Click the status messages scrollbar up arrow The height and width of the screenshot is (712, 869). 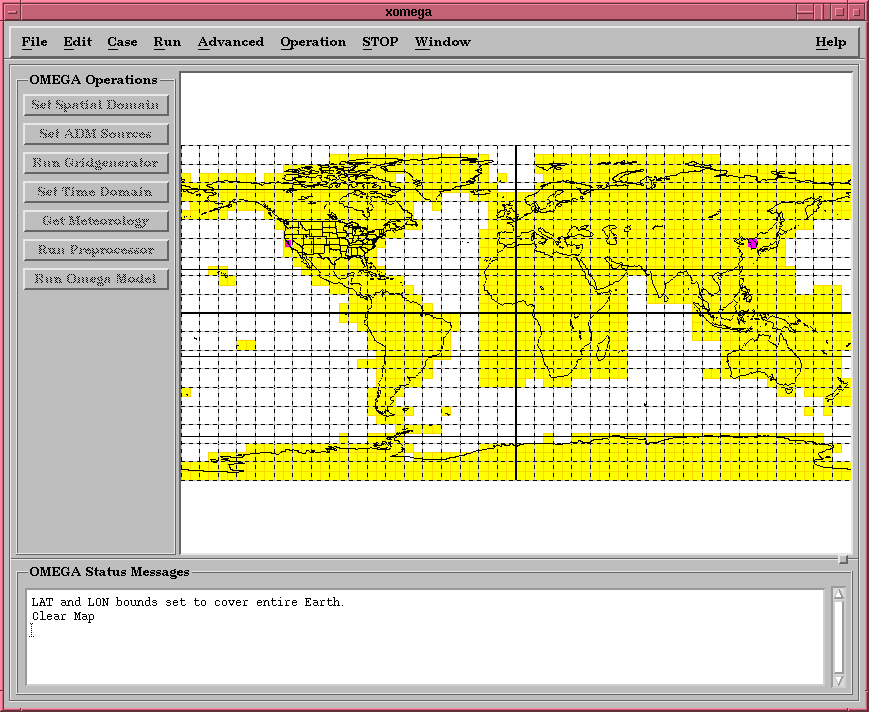point(839,594)
